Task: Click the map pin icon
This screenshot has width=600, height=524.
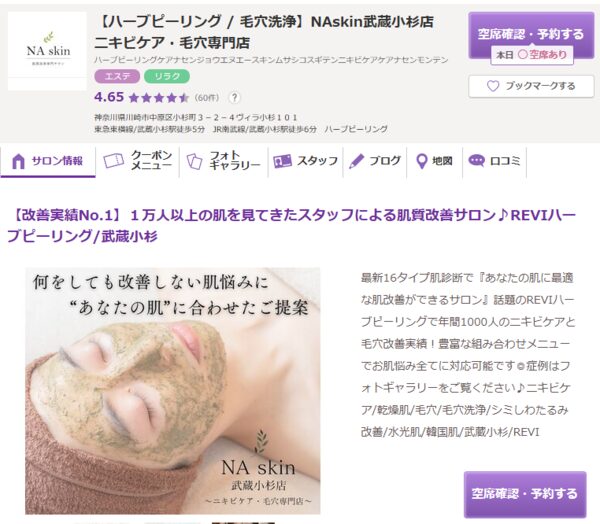Action: pyautogui.click(x=421, y=161)
